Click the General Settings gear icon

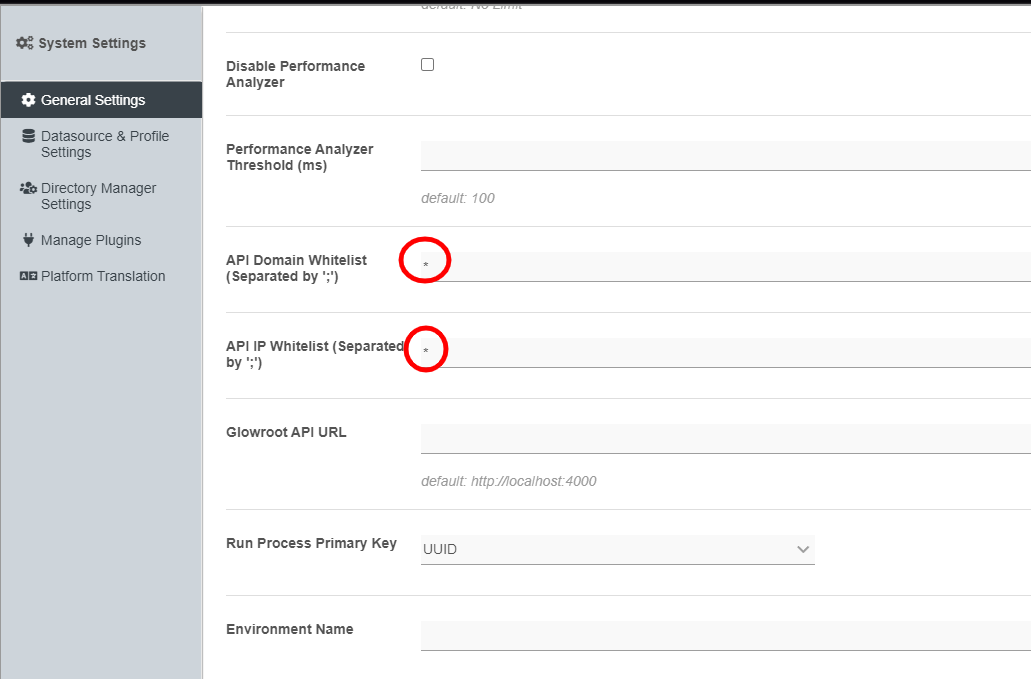point(28,100)
